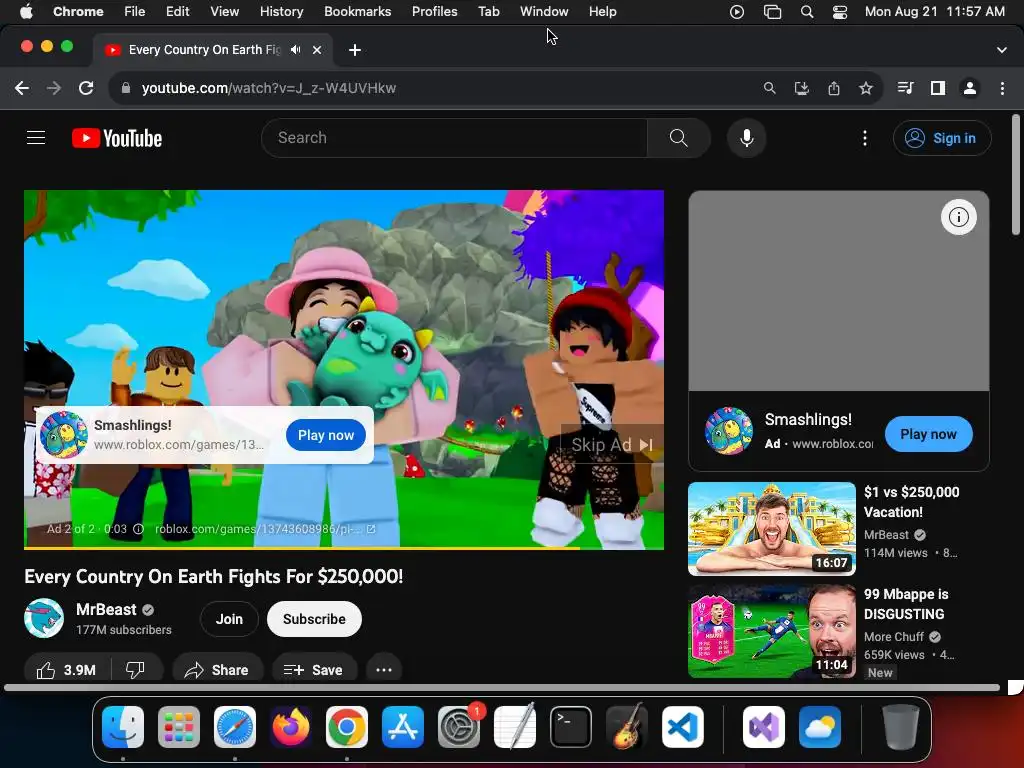Open the YouTube hamburger guide menu

point(36,138)
